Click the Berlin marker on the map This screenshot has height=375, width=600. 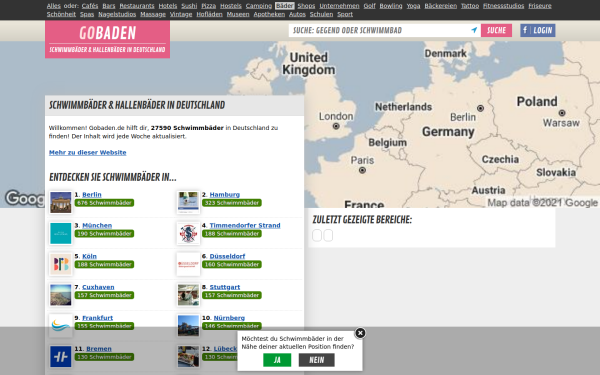coord(480,108)
